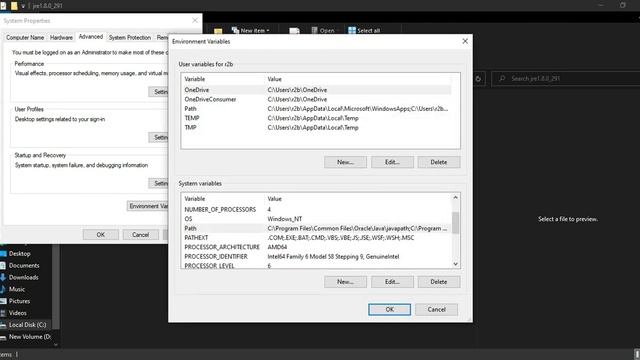Screen dimensions: 640x360
Task: Sort system variables by Variable header
Action: pyautogui.click(x=224, y=199)
